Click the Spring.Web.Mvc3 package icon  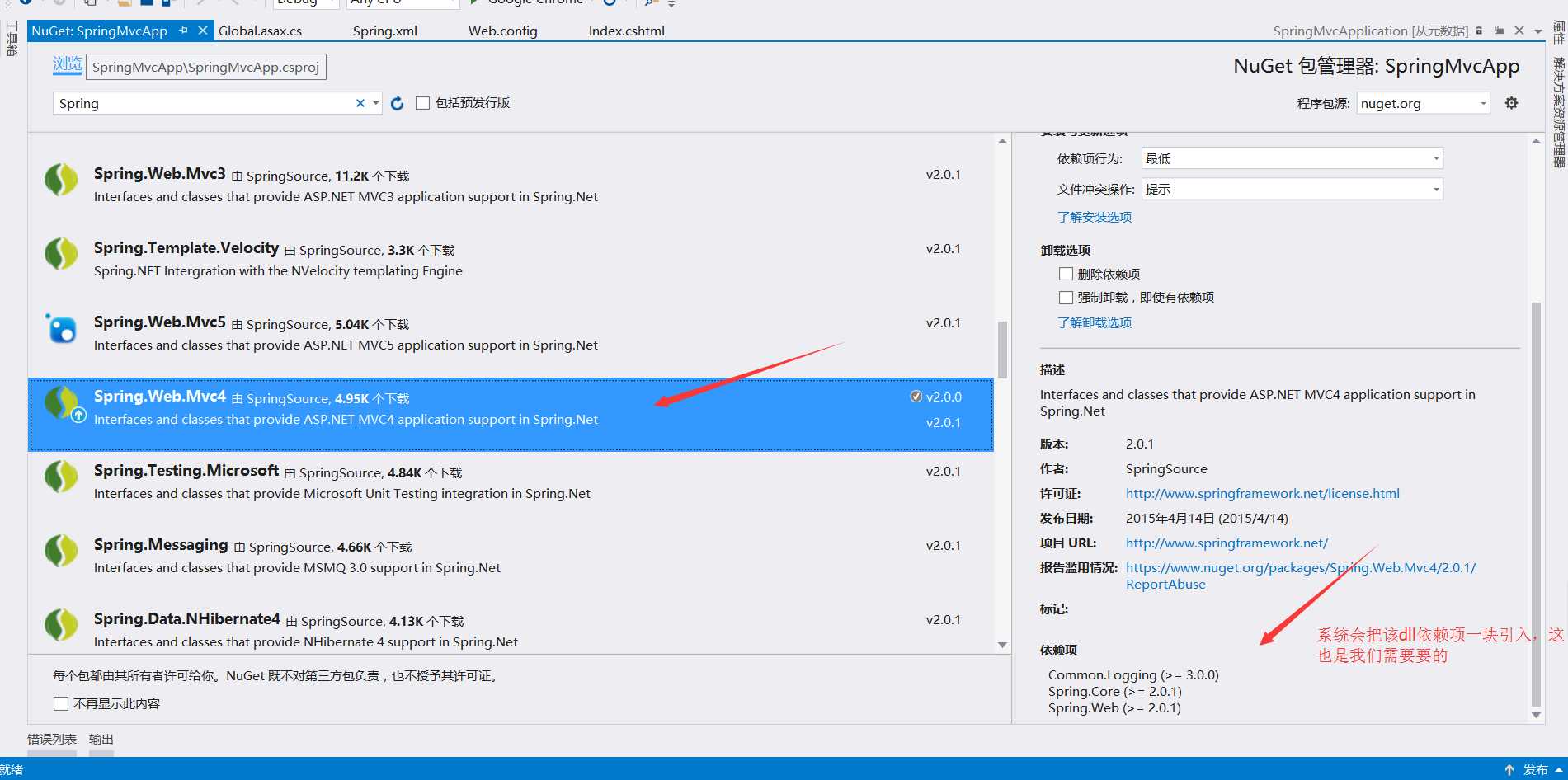coord(61,179)
